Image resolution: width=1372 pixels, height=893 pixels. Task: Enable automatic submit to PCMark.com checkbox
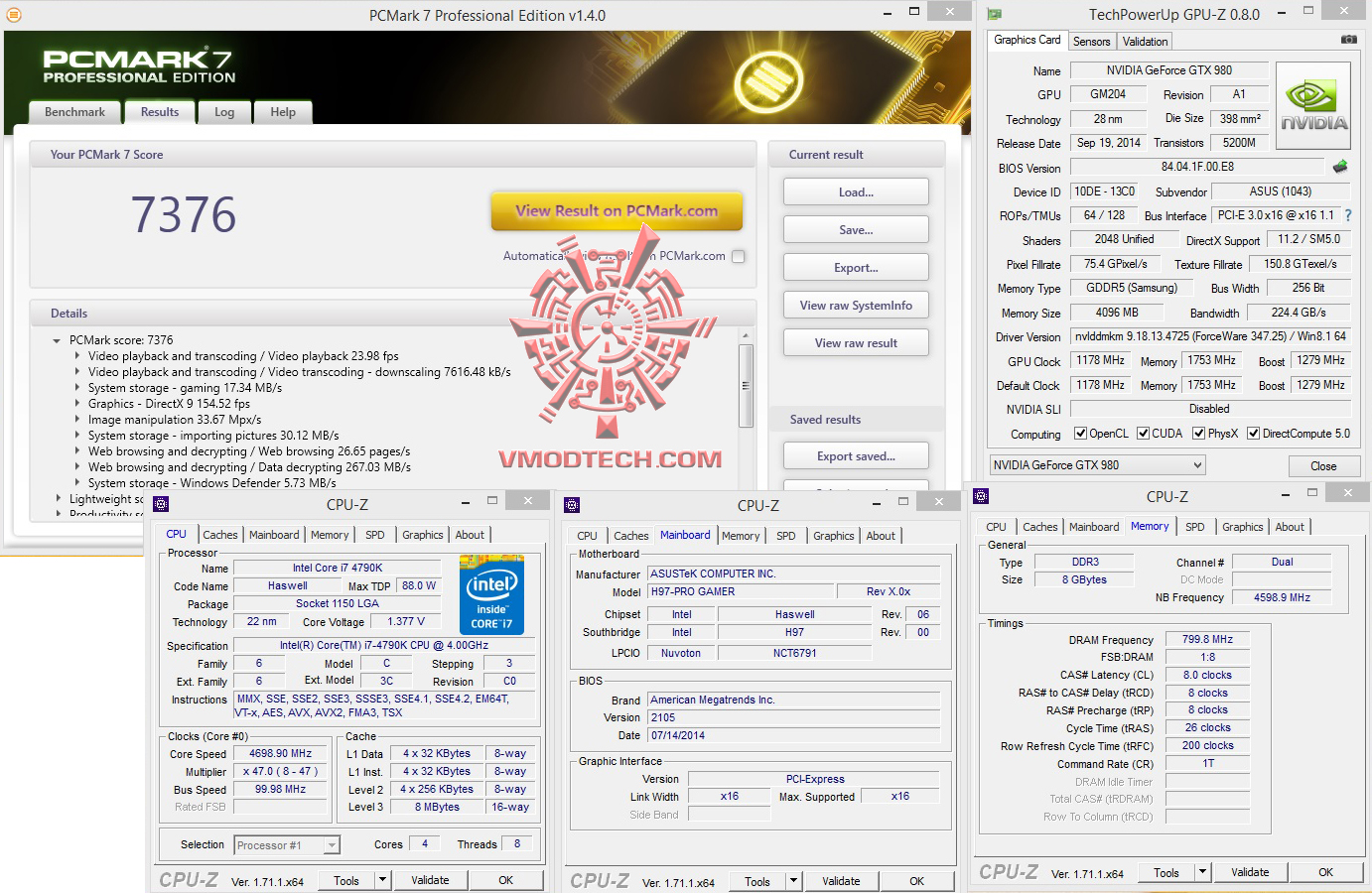(x=738, y=256)
